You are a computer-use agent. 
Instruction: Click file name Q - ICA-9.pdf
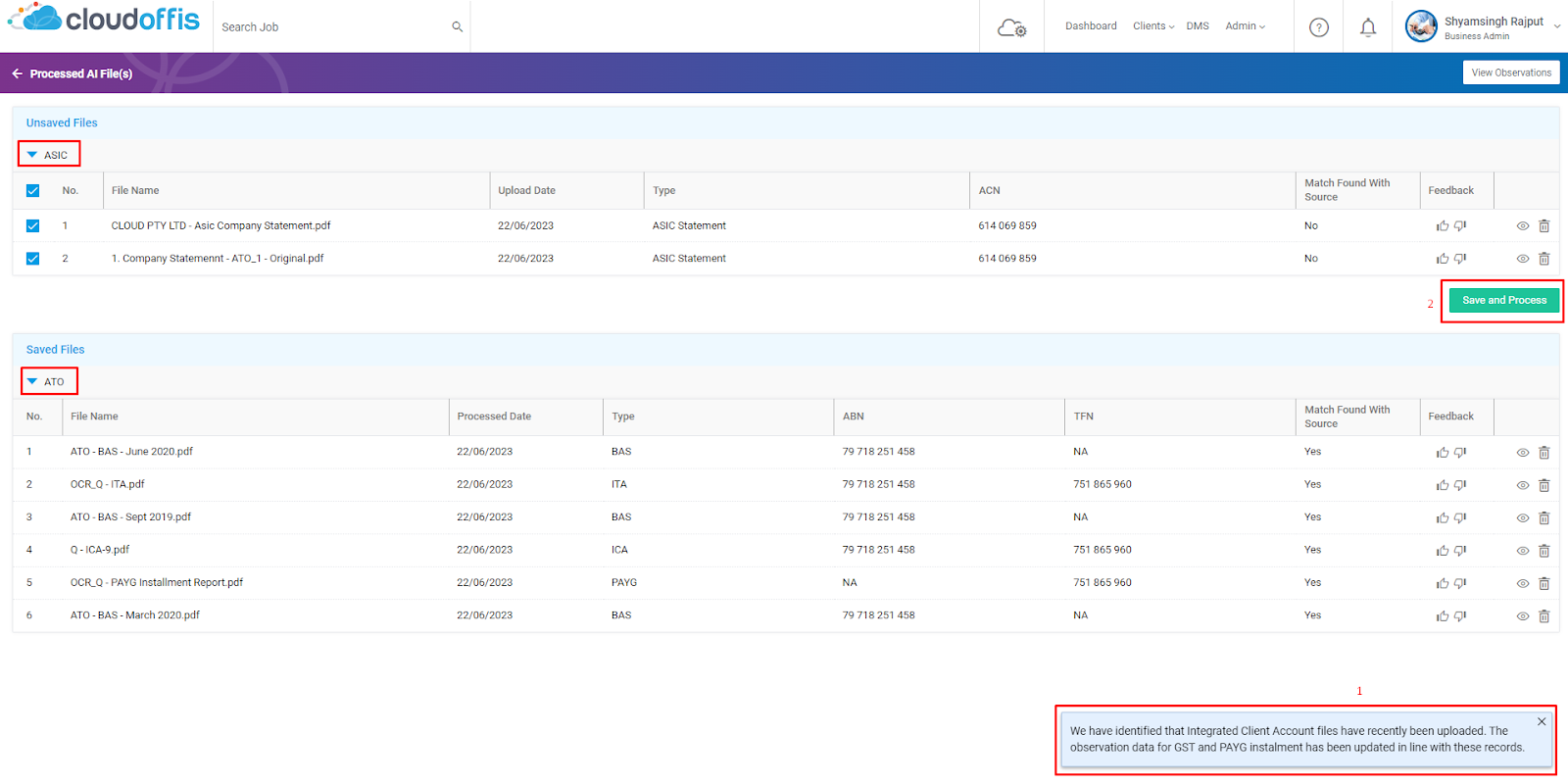click(100, 551)
